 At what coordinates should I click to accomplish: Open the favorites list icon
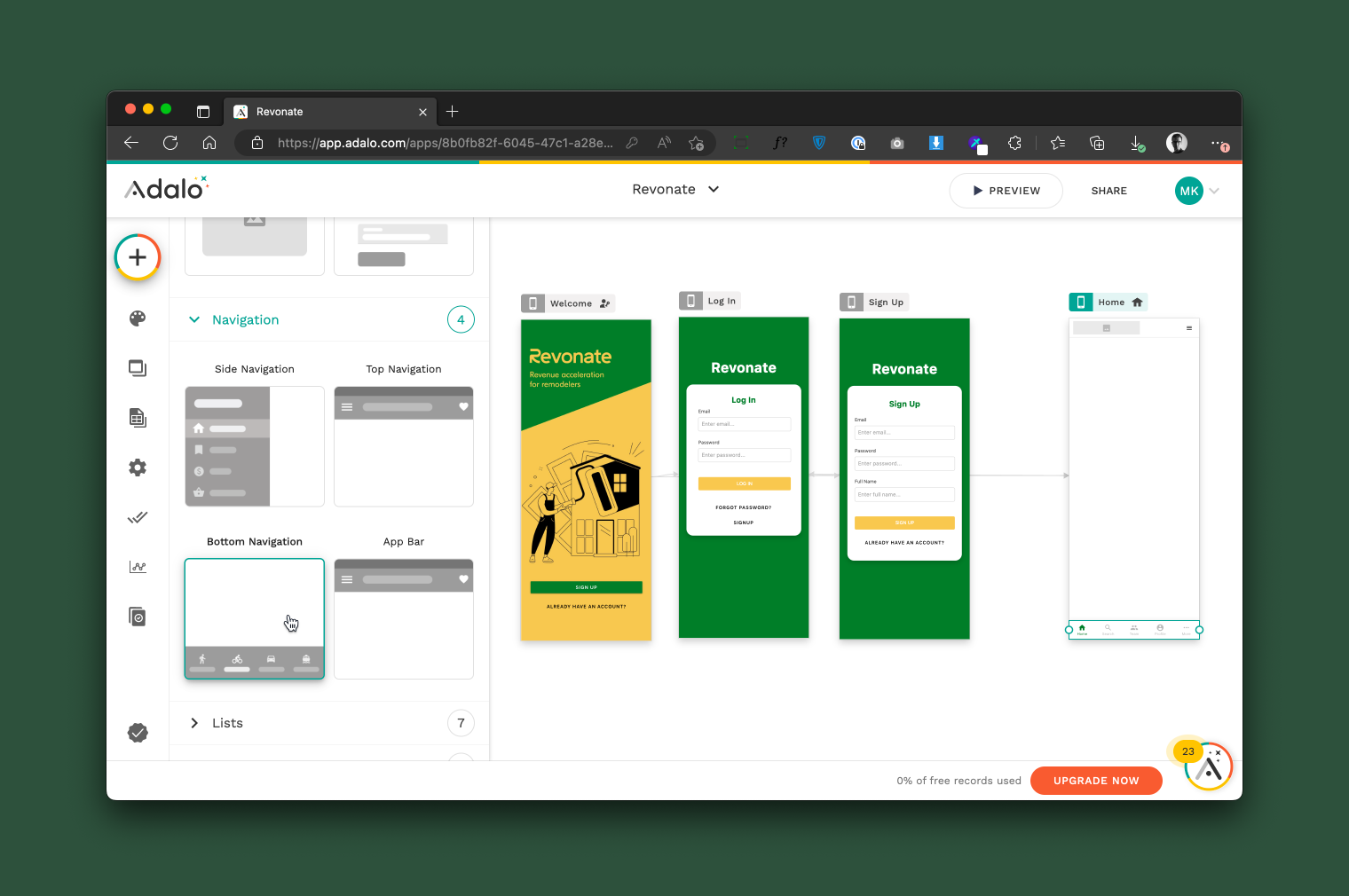[x=1058, y=143]
